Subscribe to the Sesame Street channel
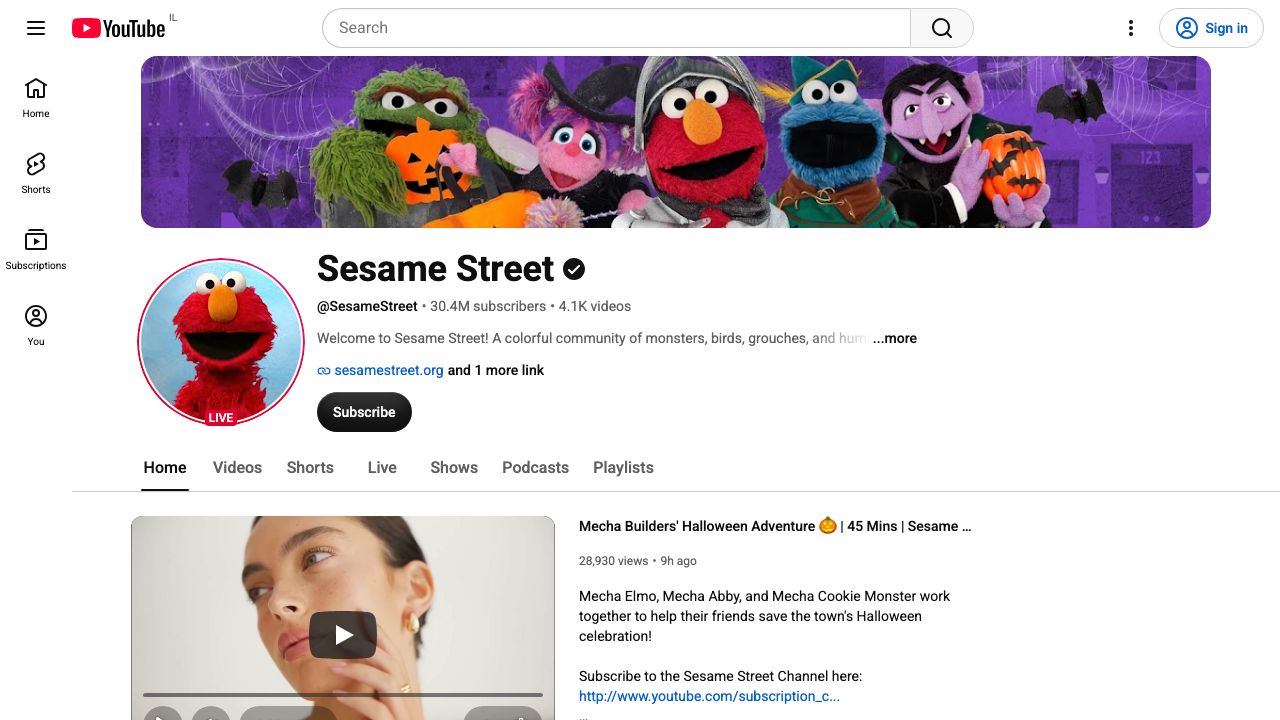1280x720 pixels. [x=364, y=412]
